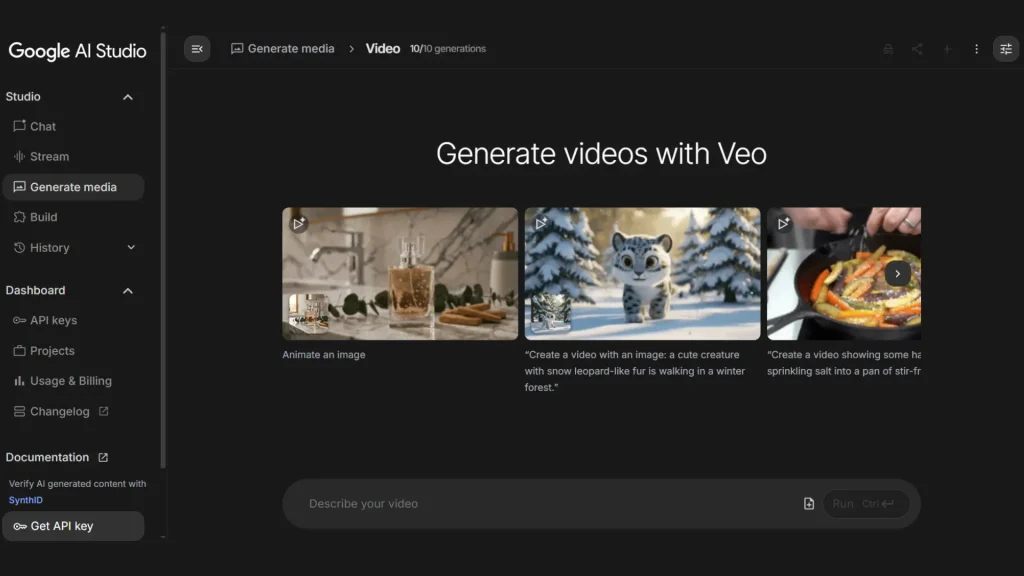Click the next arrow on video carousel
The height and width of the screenshot is (576, 1024).
[897, 273]
